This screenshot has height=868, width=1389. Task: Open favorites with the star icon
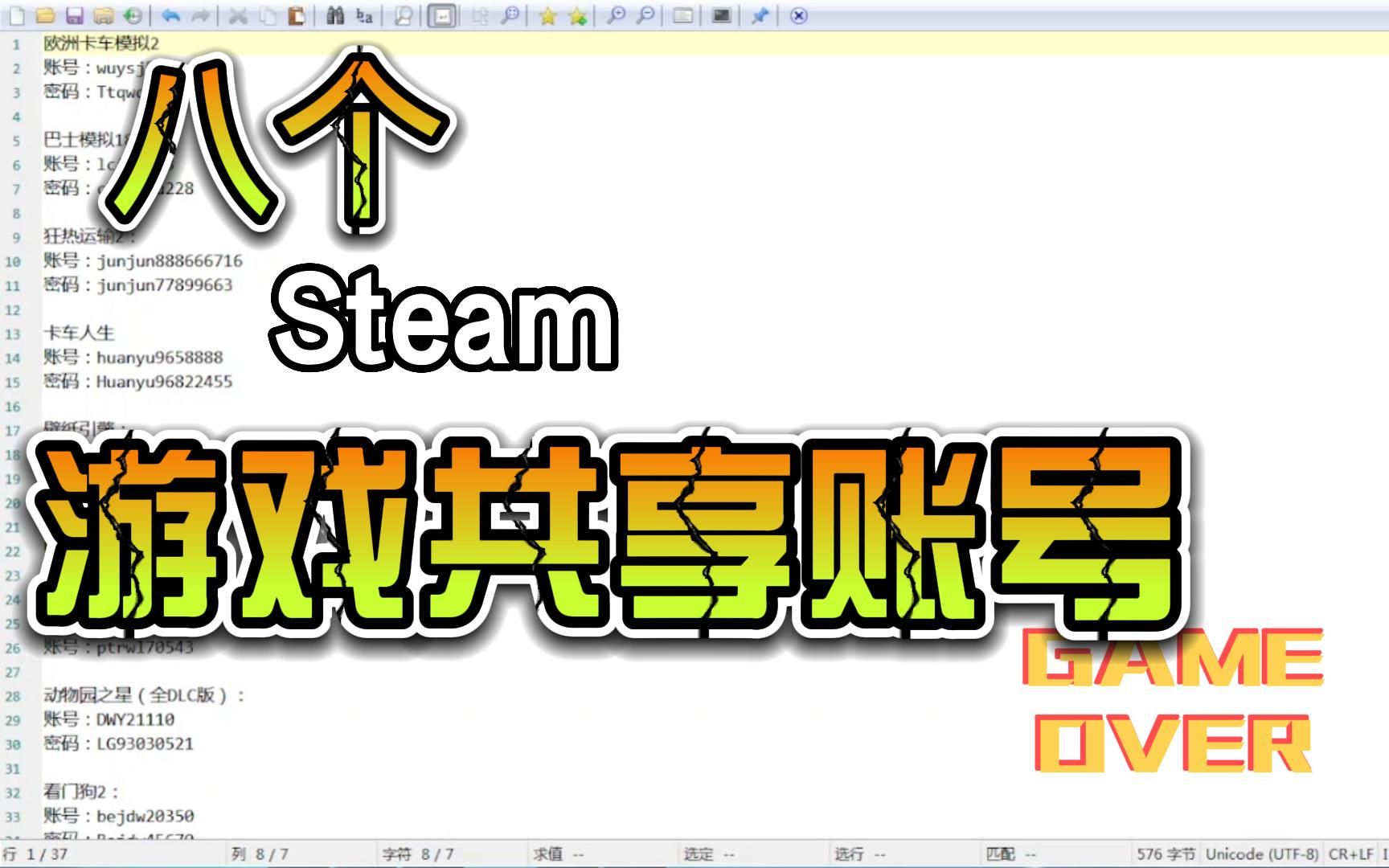tap(547, 15)
